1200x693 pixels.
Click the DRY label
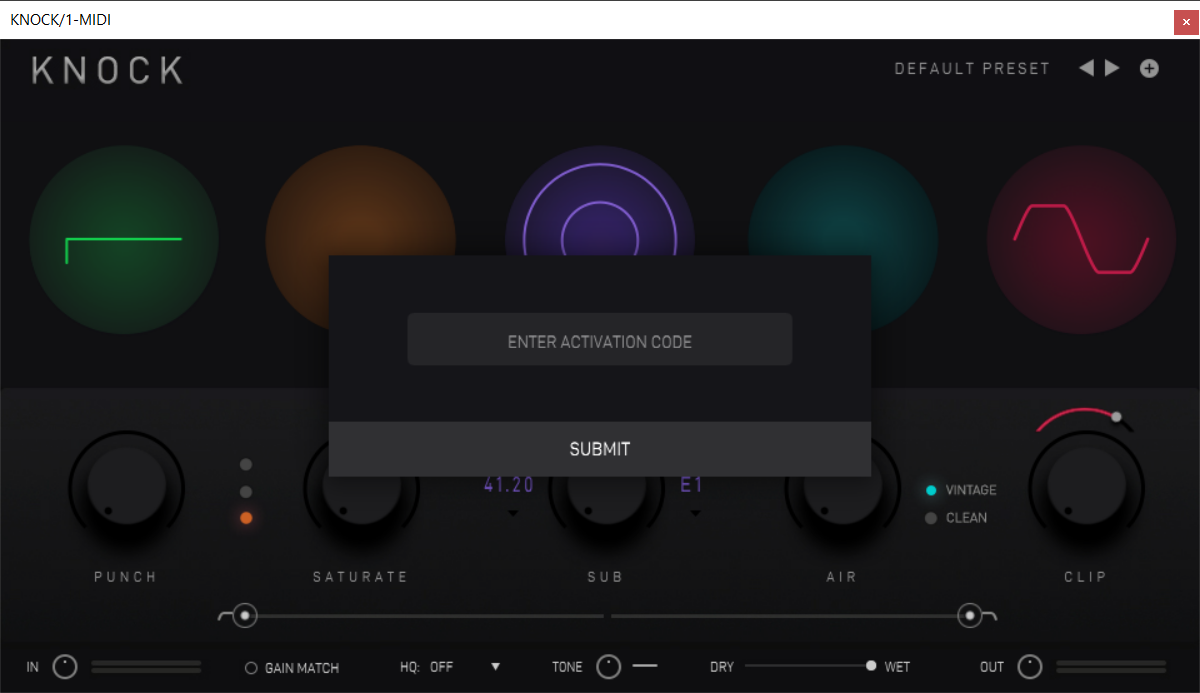click(x=722, y=667)
